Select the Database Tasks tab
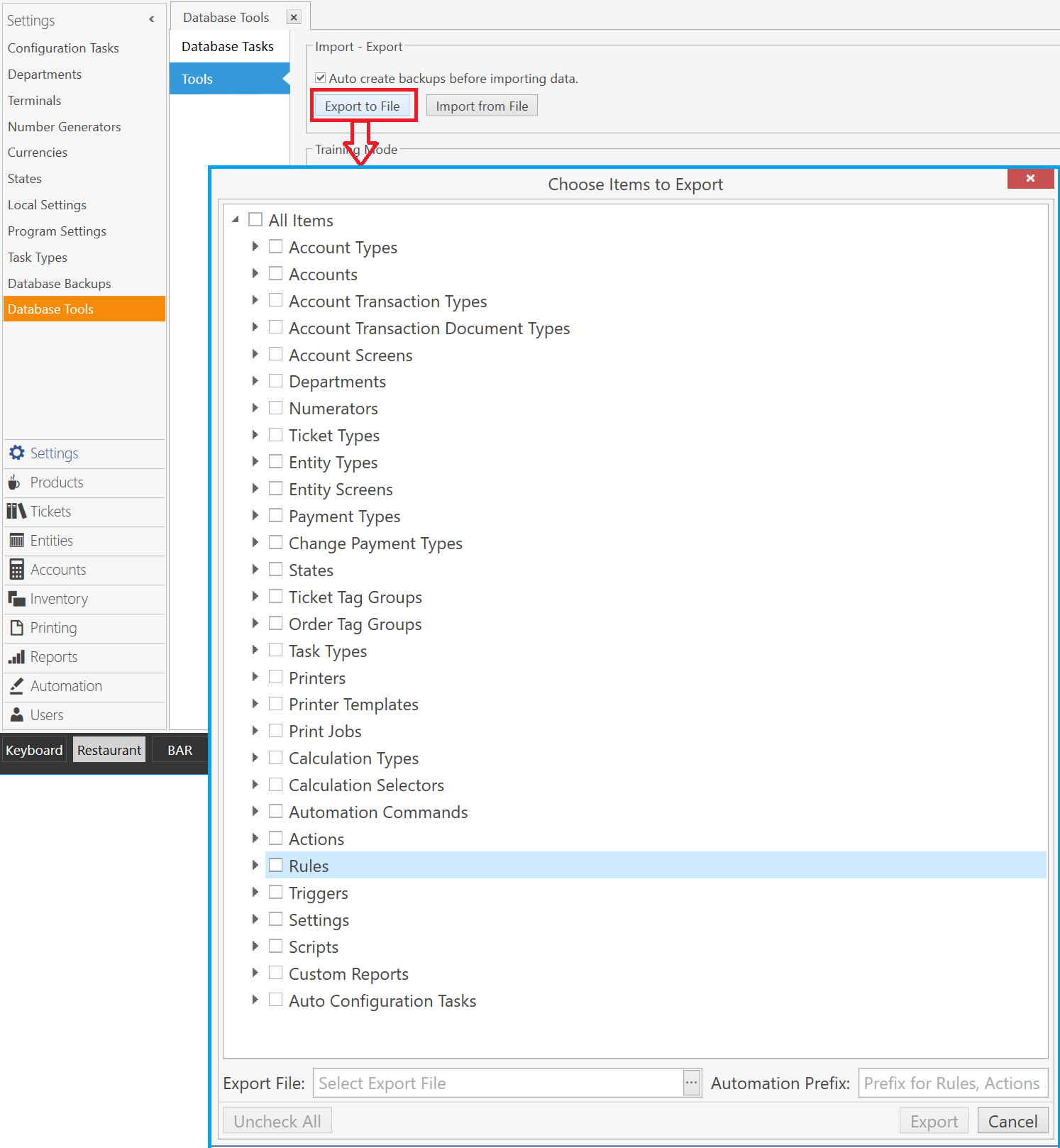Image resolution: width=1060 pixels, height=1148 pixels. point(228,46)
